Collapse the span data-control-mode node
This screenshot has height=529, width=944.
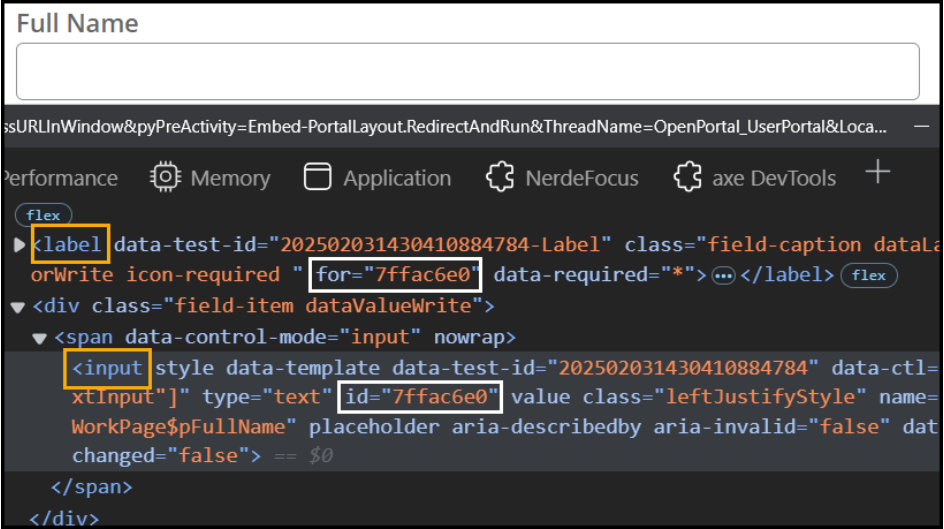click(x=40, y=338)
